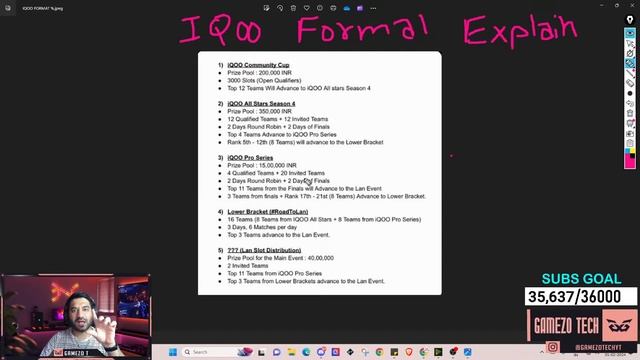This screenshot has height=360, width=640.
Task: Click "Prize Pool for the Main Event : 40,00,000"
Action: pos(280,258)
